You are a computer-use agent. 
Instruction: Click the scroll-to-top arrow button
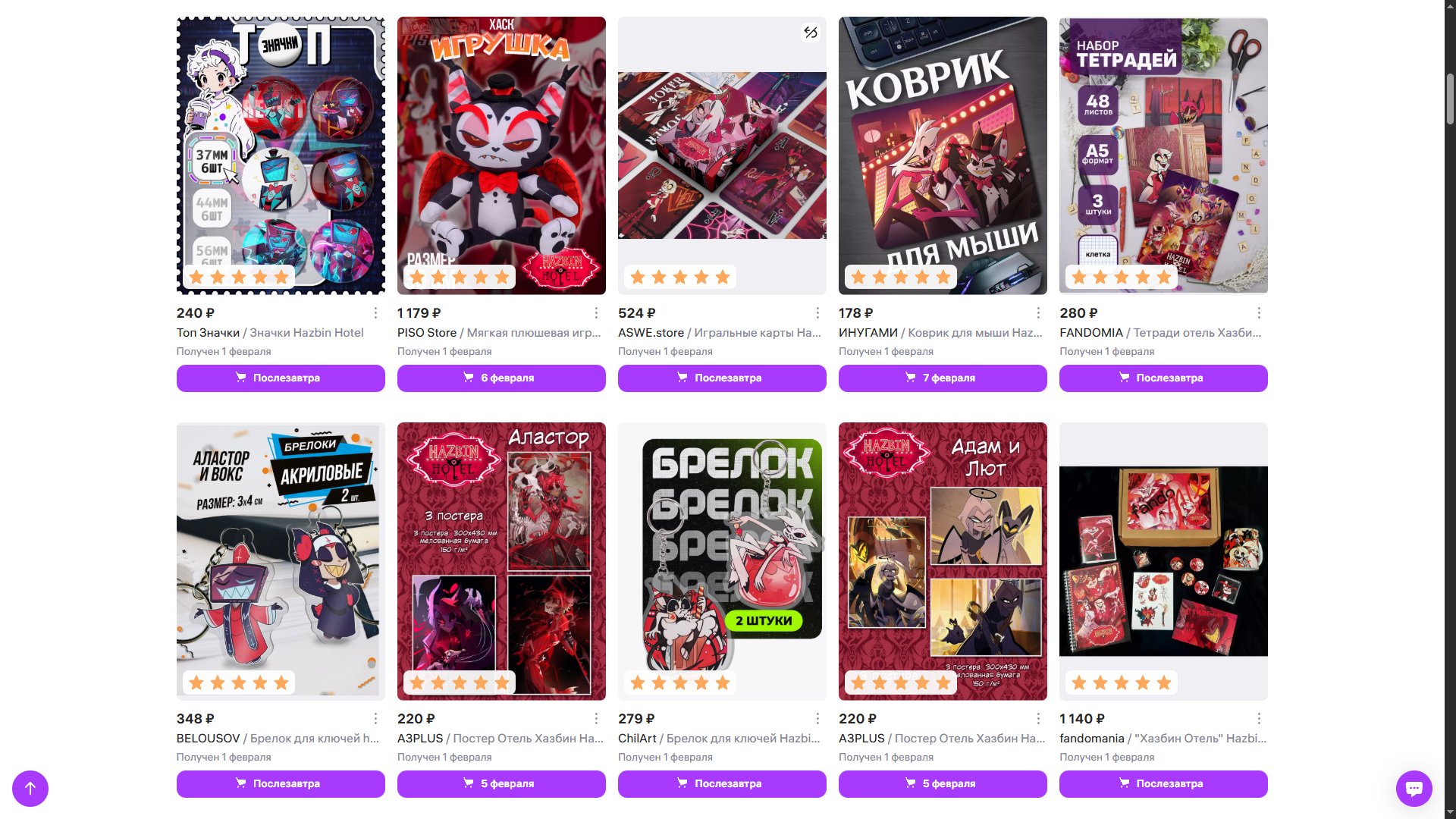click(30, 789)
